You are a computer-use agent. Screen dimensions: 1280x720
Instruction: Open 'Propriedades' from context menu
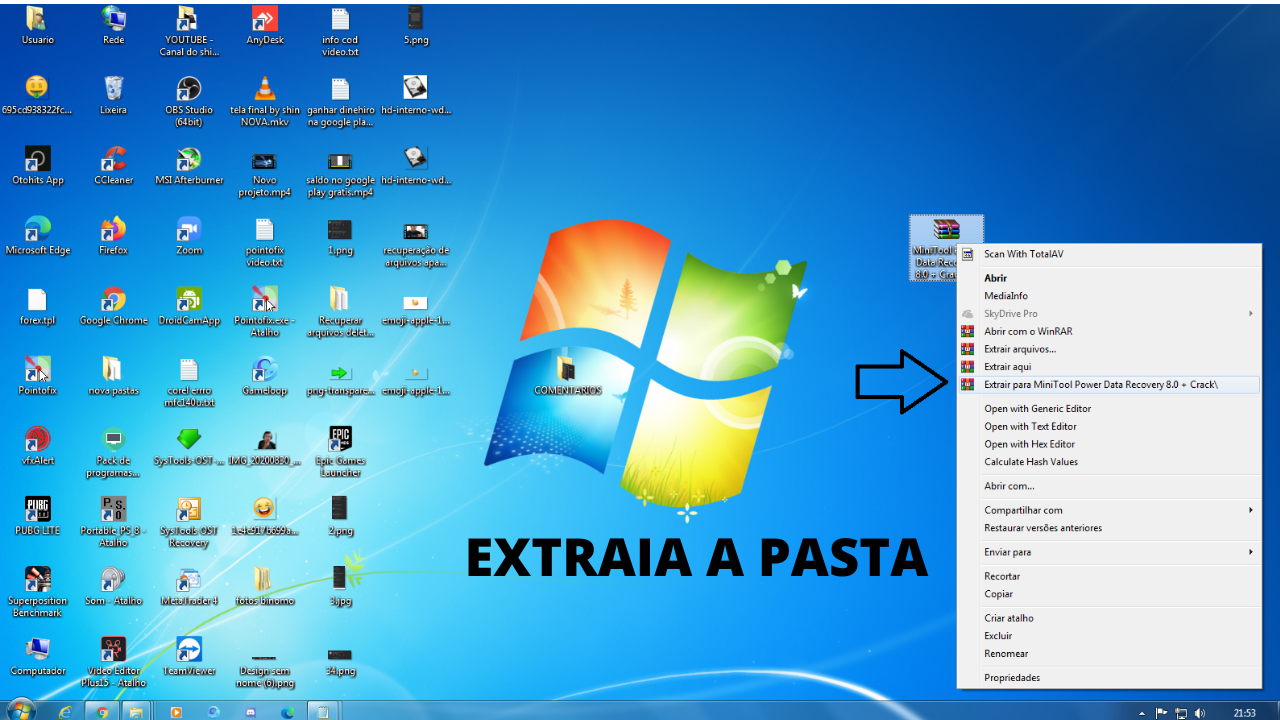point(1109,678)
